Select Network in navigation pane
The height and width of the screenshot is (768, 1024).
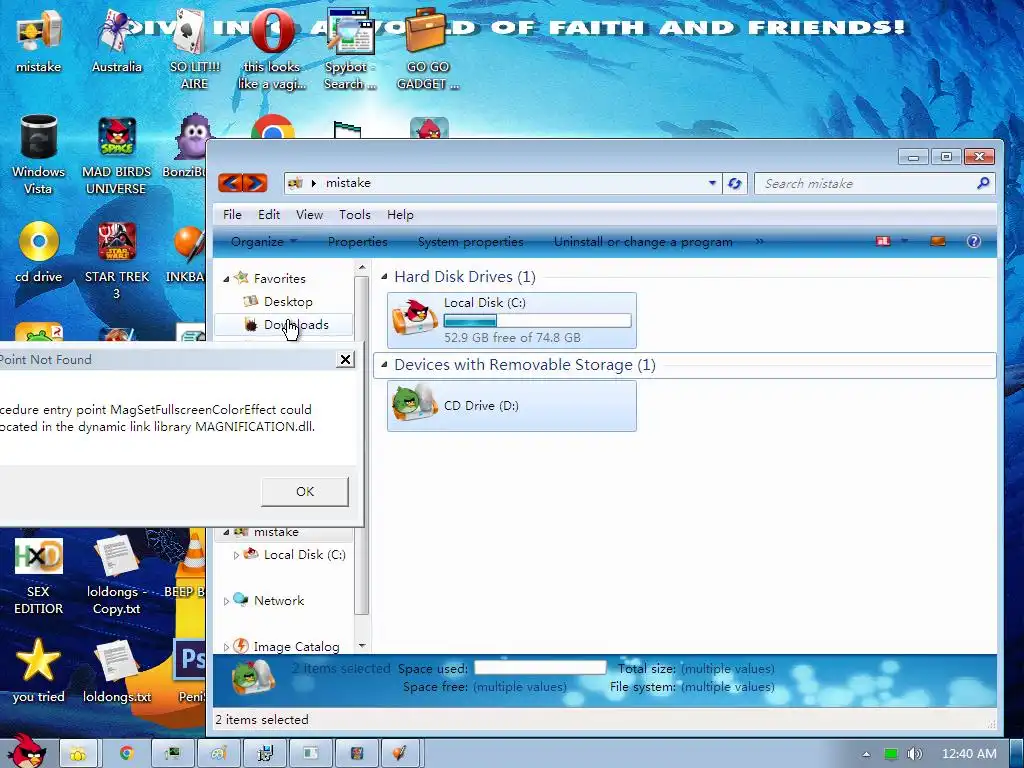click(279, 601)
